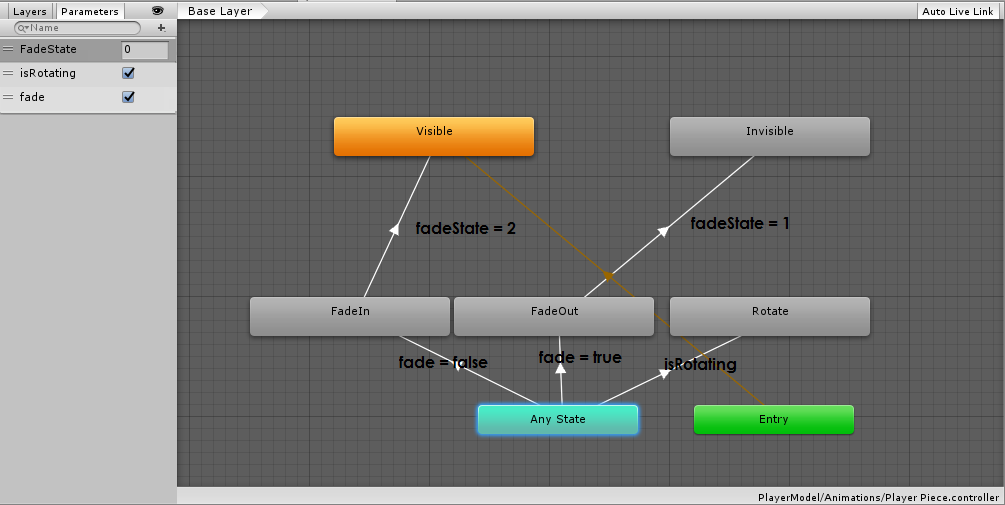1005x505 pixels.
Task: Edit the FadeState value field
Action: point(145,49)
